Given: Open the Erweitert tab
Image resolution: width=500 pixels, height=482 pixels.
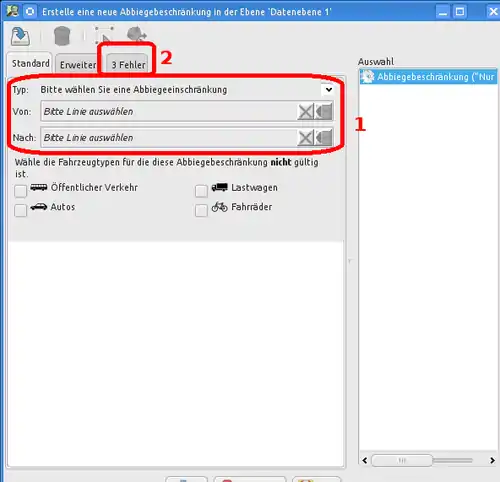Looking at the screenshot, I should (x=78, y=65).
